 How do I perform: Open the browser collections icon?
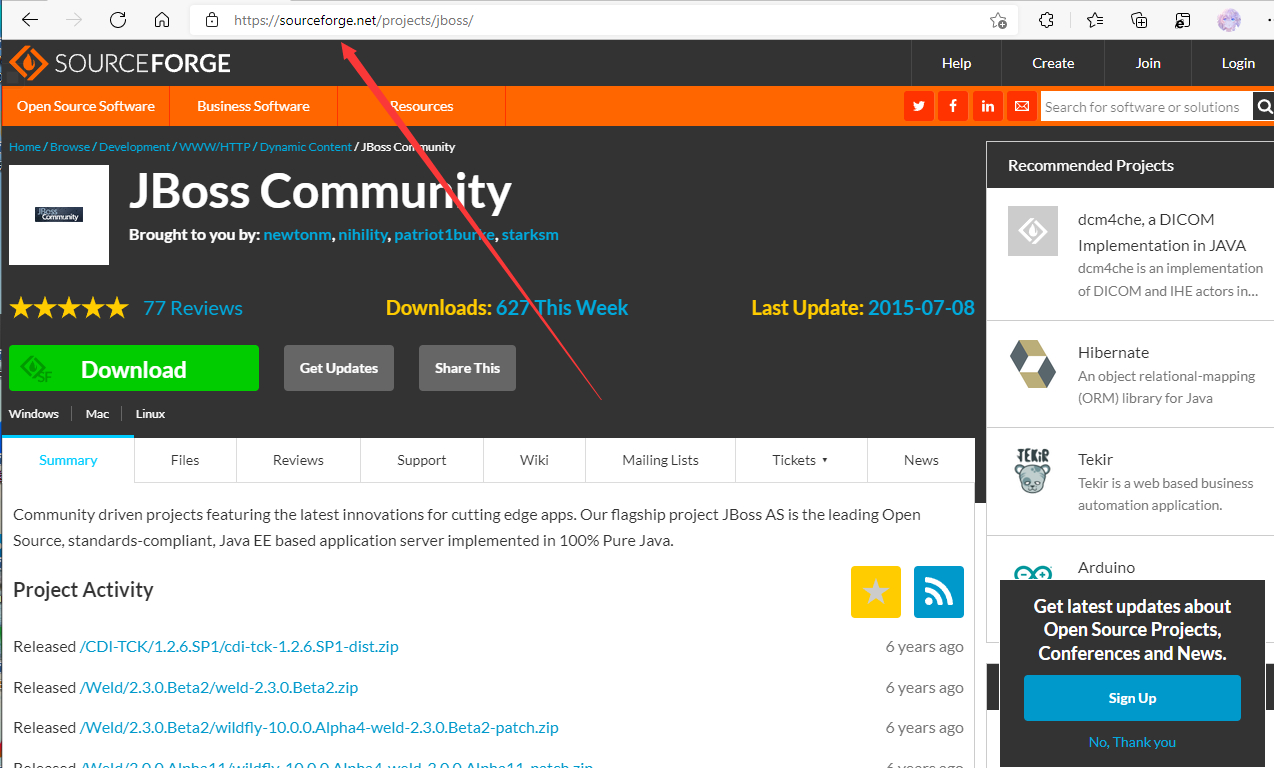point(1139,20)
